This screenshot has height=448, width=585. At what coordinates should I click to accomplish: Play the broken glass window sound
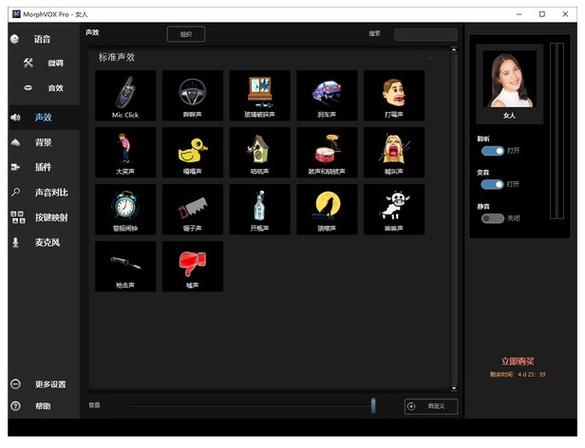(x=260, y=95)
